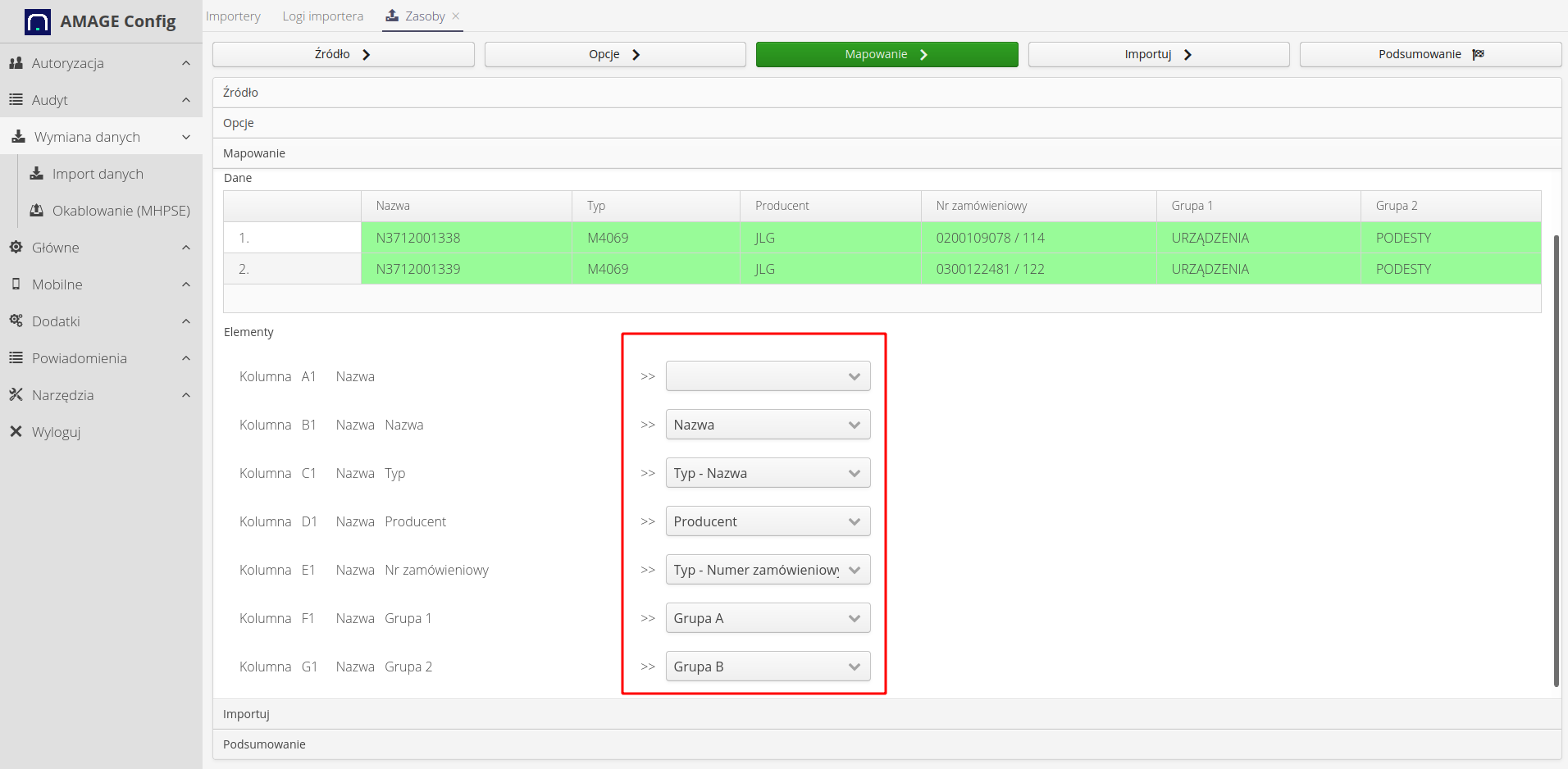
Task: Collapse the Wymiana danych menu section
Action: [x=186, y=137]
